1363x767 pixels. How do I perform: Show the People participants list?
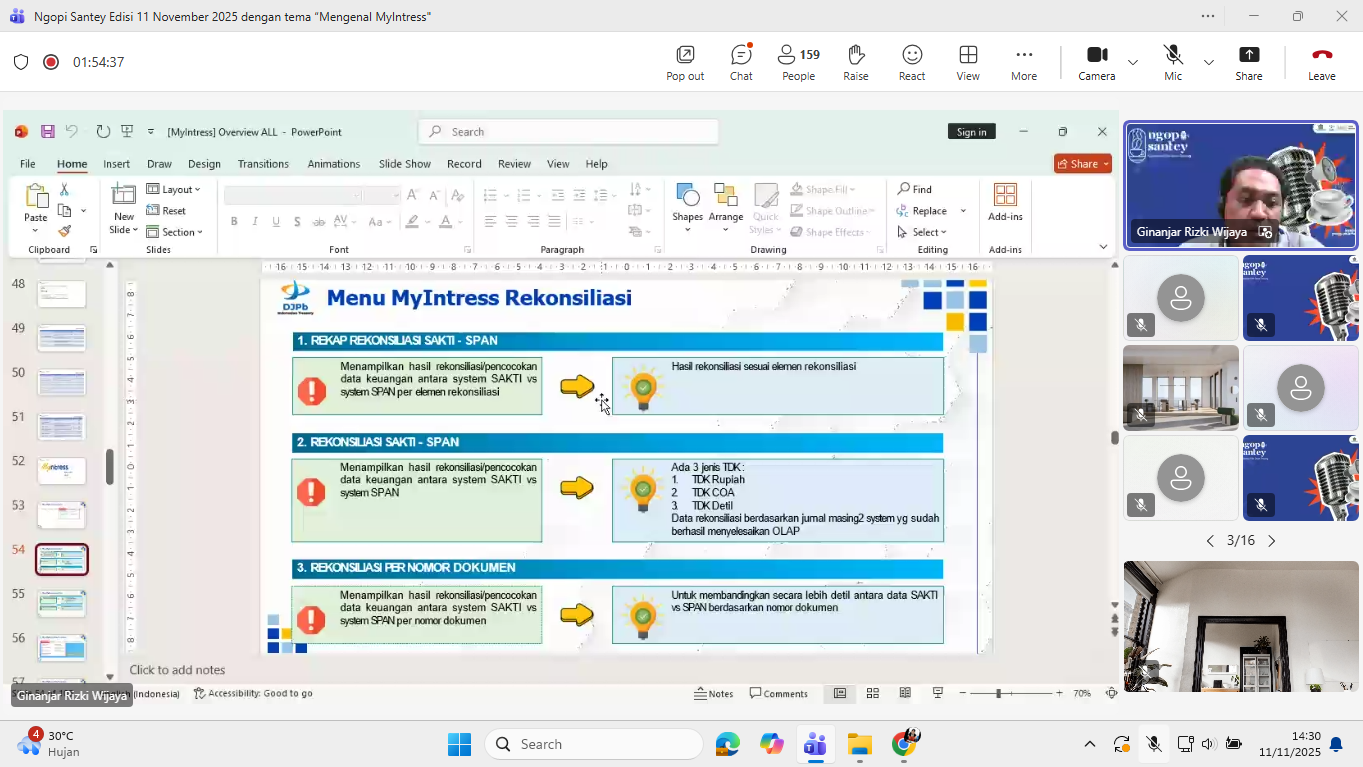coord(798,62)
